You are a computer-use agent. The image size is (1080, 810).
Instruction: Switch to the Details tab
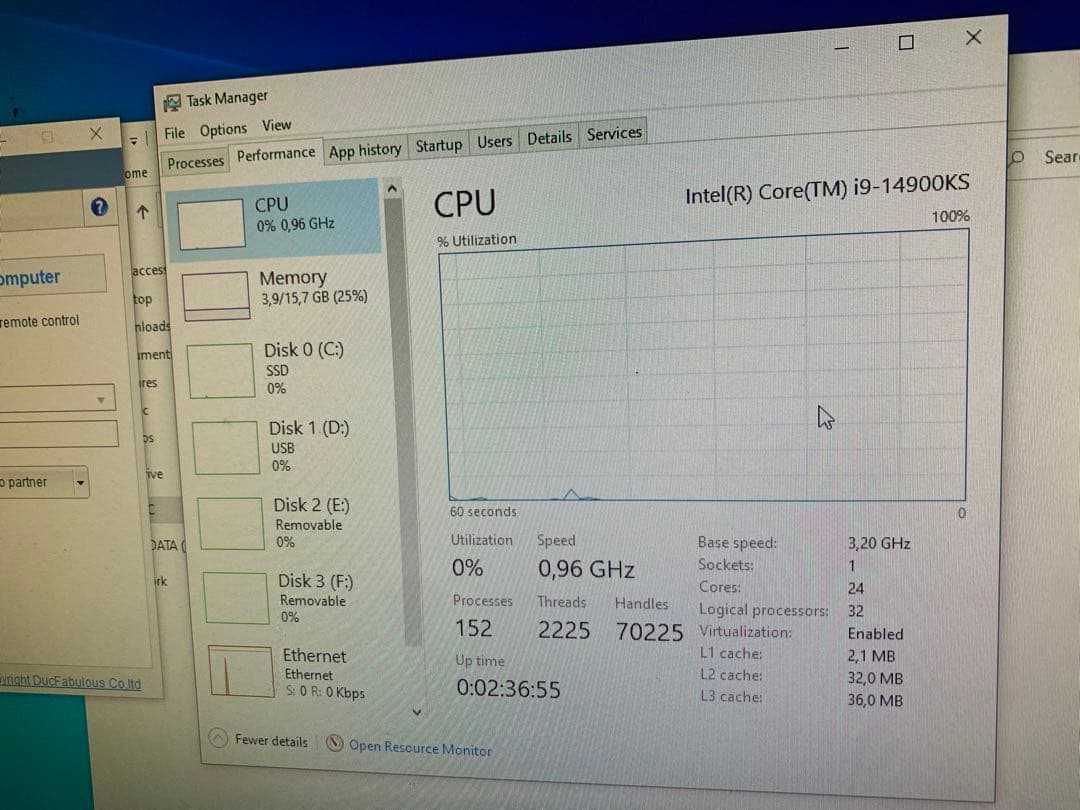(x=549, y=138)
